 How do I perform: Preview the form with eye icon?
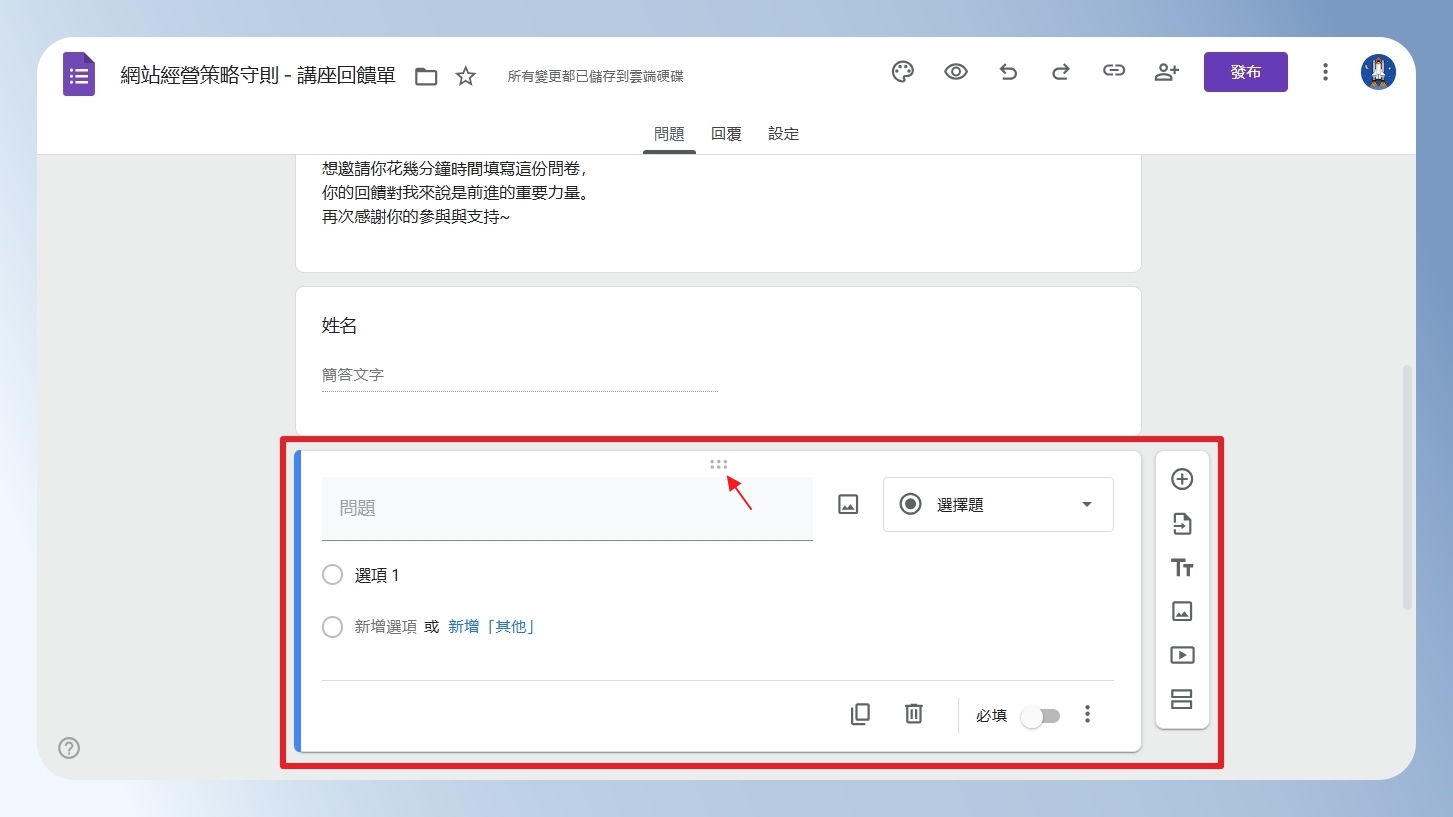pos(956,72)
